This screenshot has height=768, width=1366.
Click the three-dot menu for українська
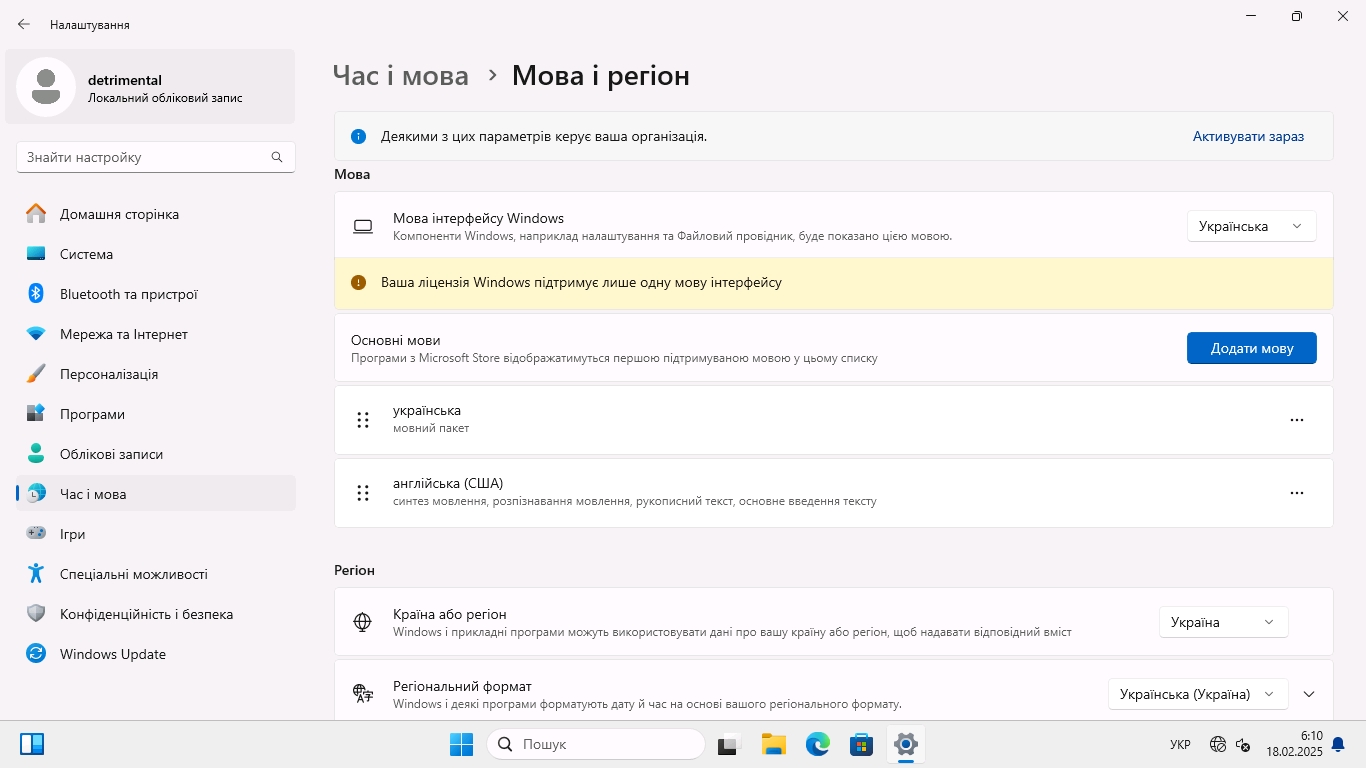tap(1296, 420)
